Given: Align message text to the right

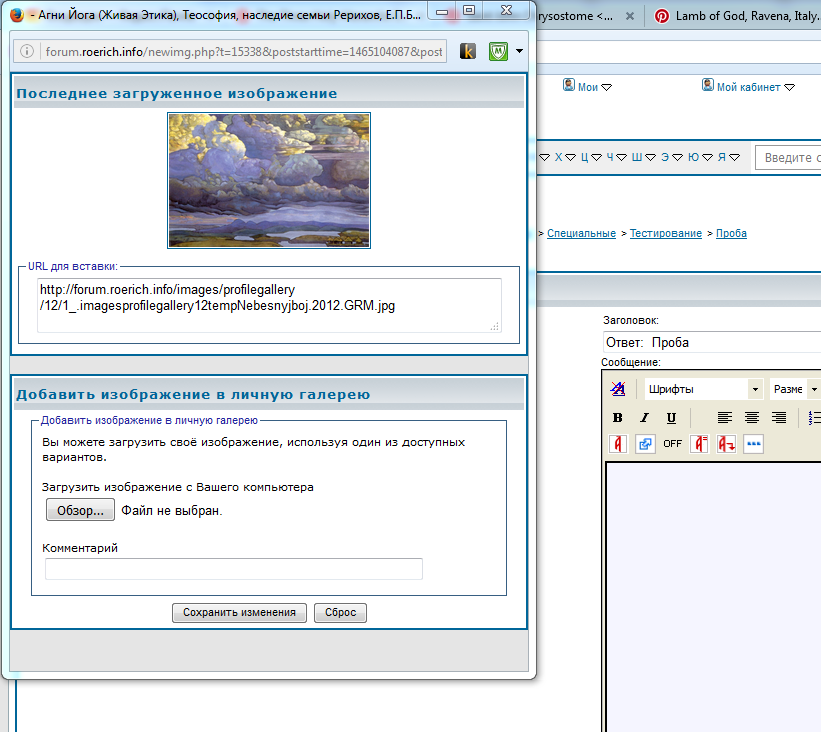Looking at the screenshot, I should click(x=779, y=418).
